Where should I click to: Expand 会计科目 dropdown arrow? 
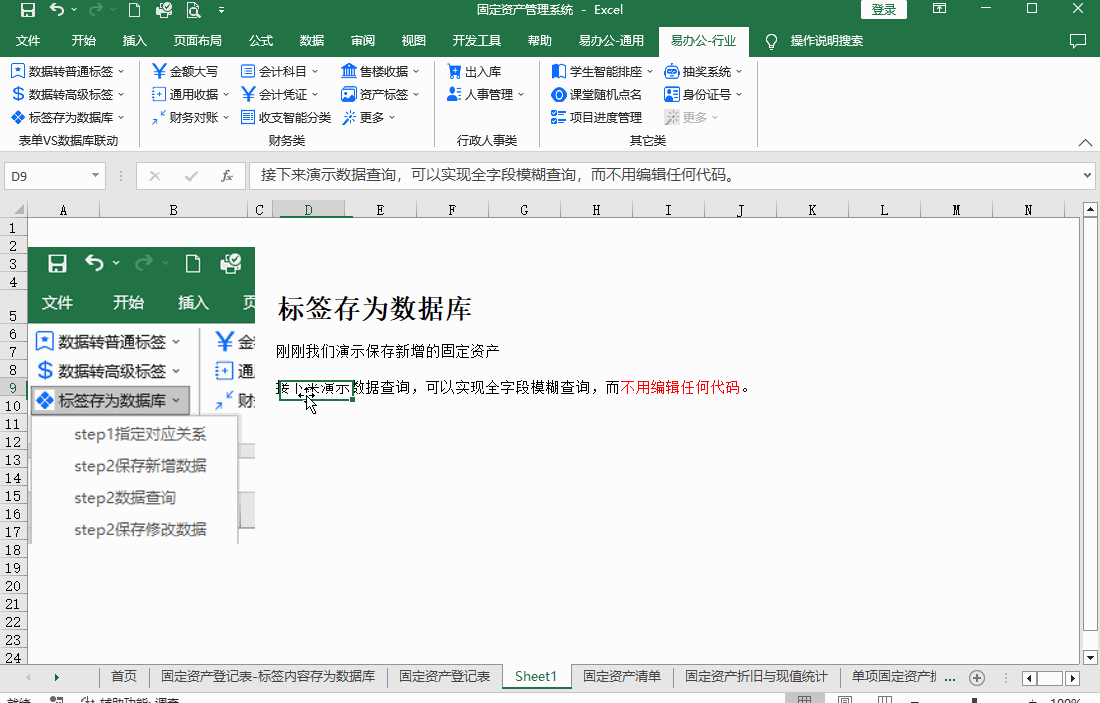coord(315,72)
